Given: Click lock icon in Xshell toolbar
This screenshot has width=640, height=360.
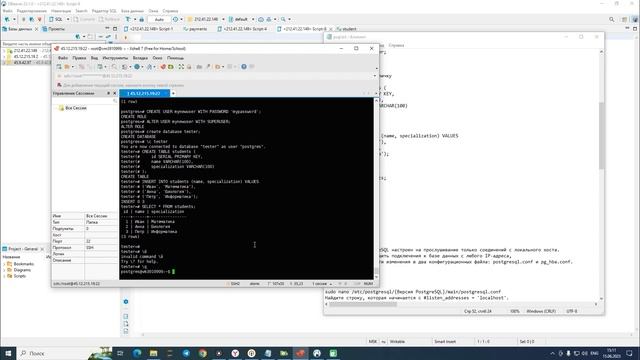Looking at the screenshot, I should click(x=189, y=67).
